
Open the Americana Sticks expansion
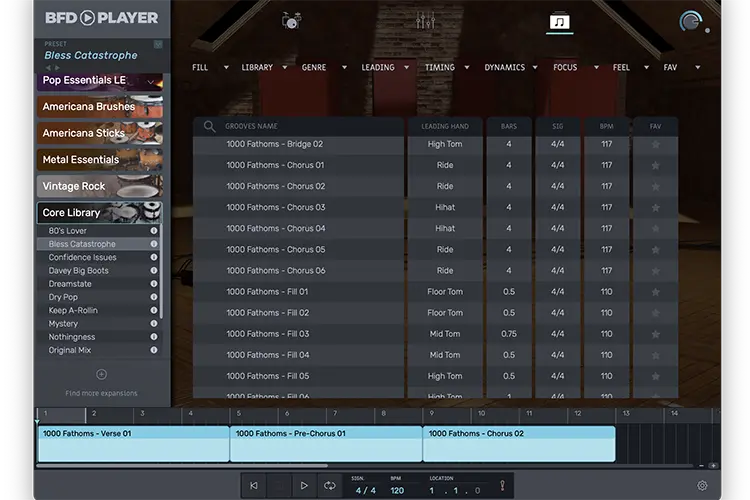pos(100,133)
